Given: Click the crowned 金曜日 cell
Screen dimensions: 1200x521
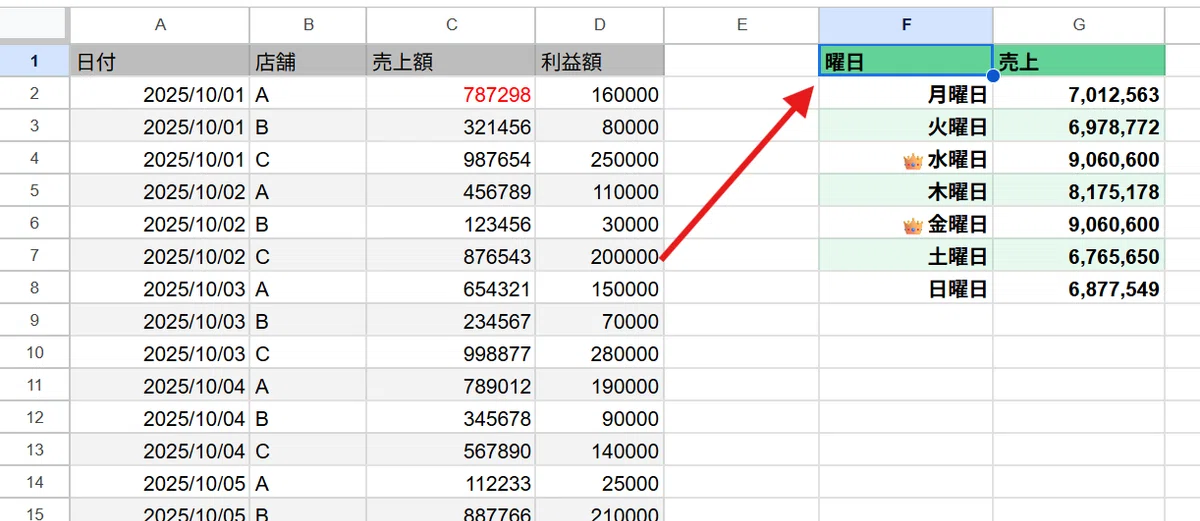Looking at the screenshot, I should point(906,224).
